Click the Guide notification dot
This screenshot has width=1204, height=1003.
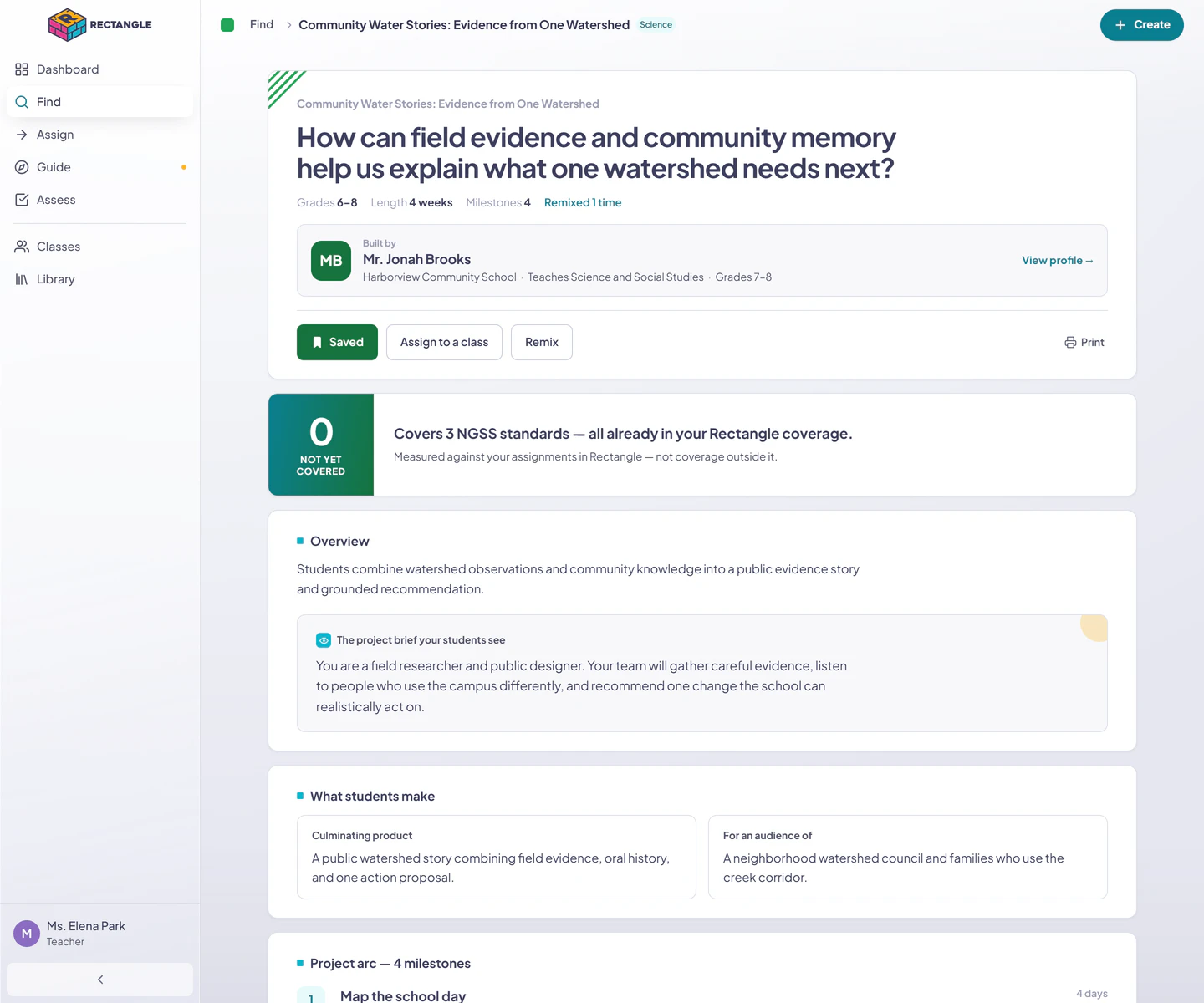click(x=184, y=167)
